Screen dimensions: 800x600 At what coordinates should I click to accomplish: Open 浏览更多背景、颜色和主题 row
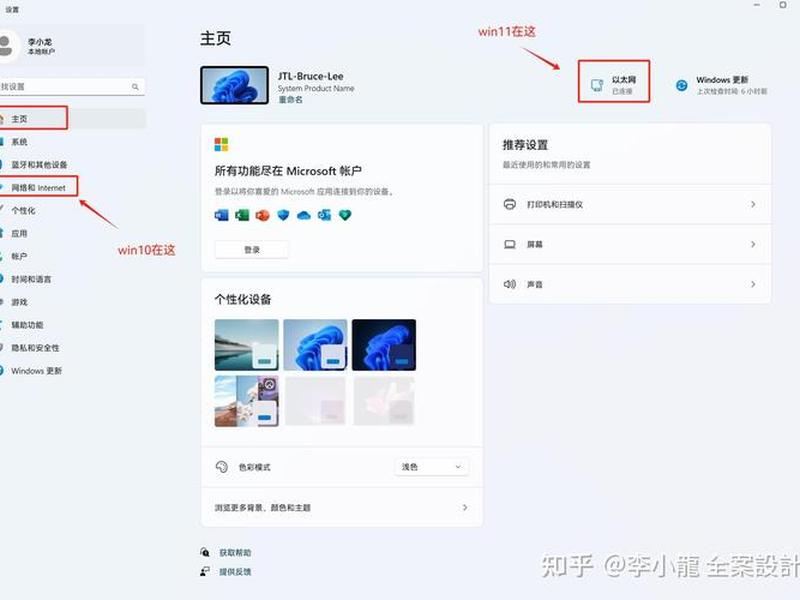pyautogui.click(x=342, y=507)
